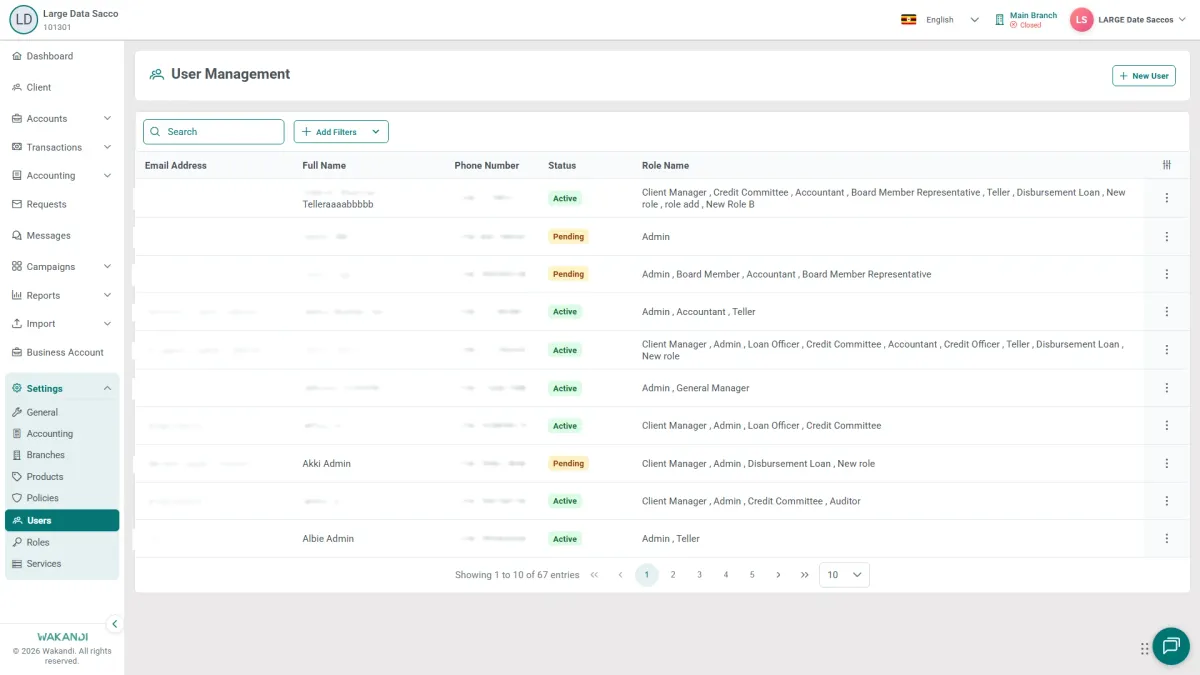1200x675 pixels.
Task: Sort by Full Name column header
Action: coord(324,165)
